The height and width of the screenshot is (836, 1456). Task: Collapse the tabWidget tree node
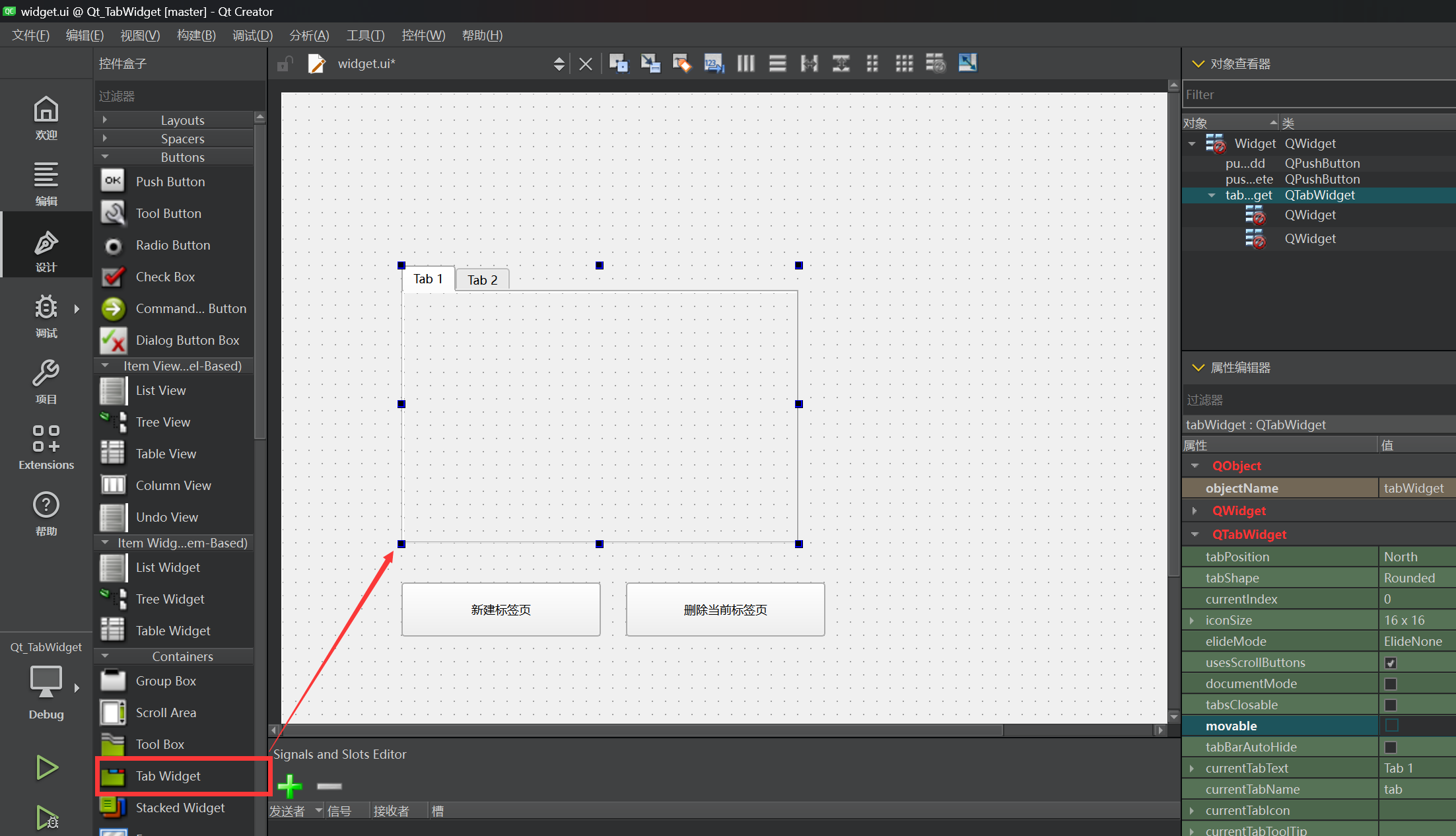point(1212,195)
